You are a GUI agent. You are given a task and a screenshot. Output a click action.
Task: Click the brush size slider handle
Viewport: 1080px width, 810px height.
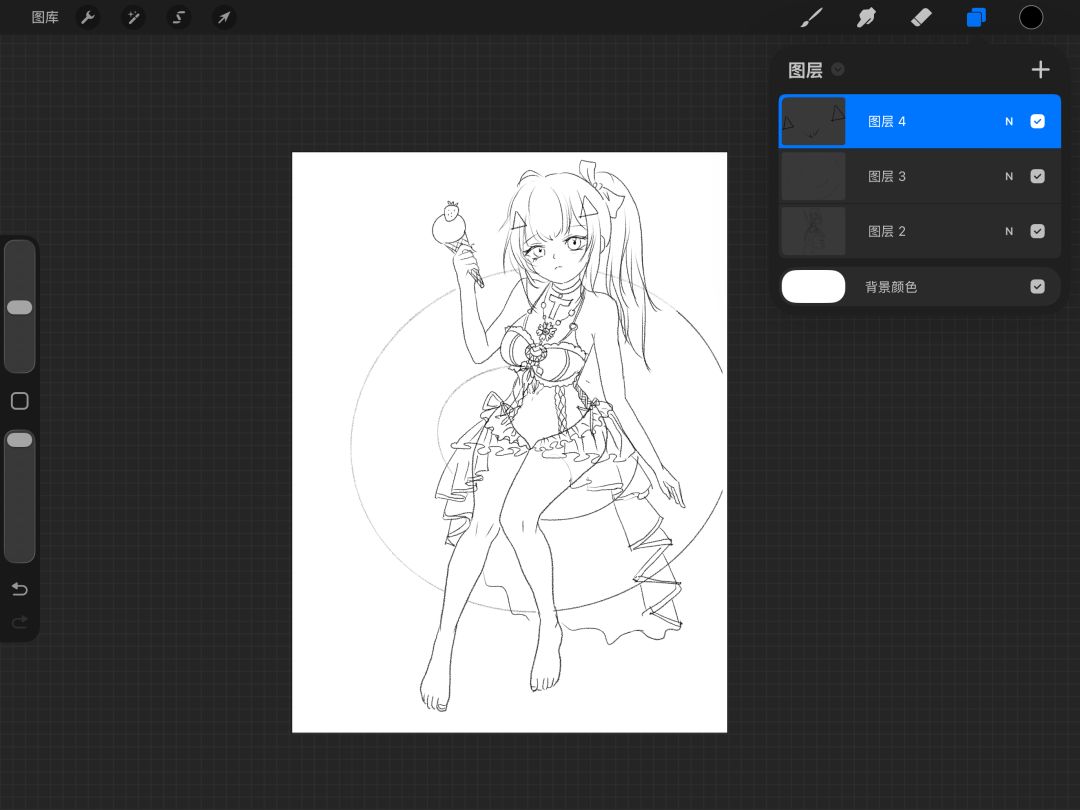click(19, 307)
